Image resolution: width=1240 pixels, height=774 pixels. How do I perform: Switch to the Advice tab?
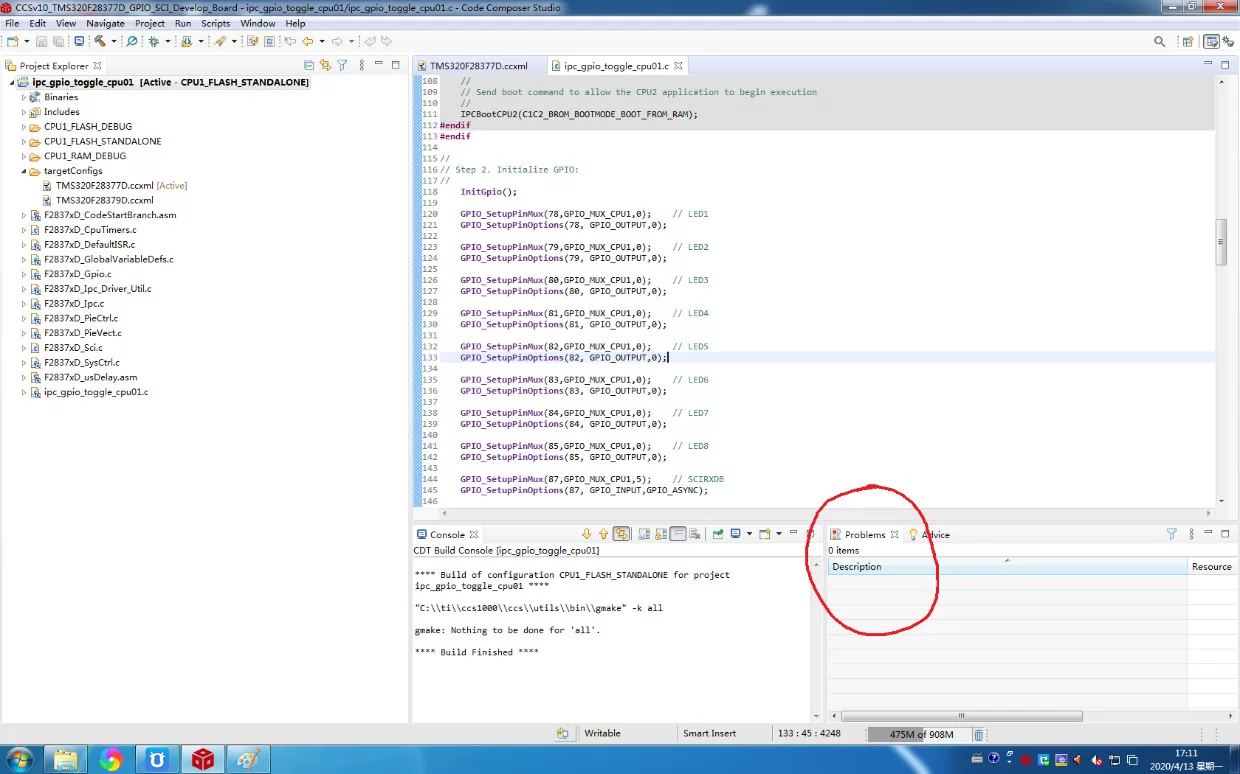pos(928,535)
